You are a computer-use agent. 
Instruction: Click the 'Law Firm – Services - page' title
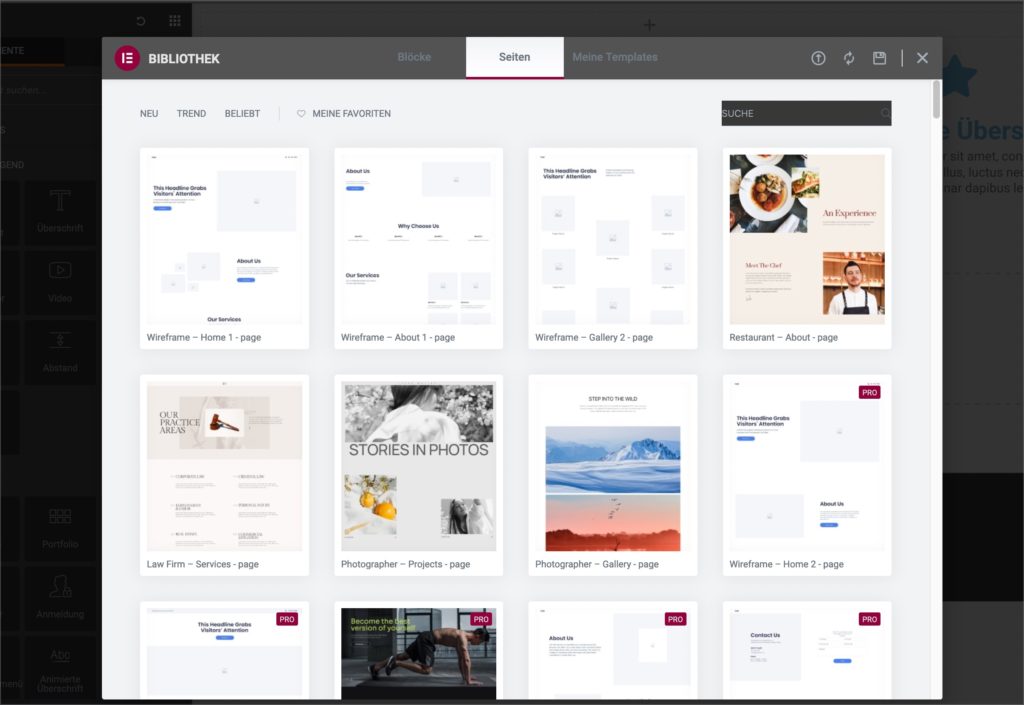(x=202, y=564)
